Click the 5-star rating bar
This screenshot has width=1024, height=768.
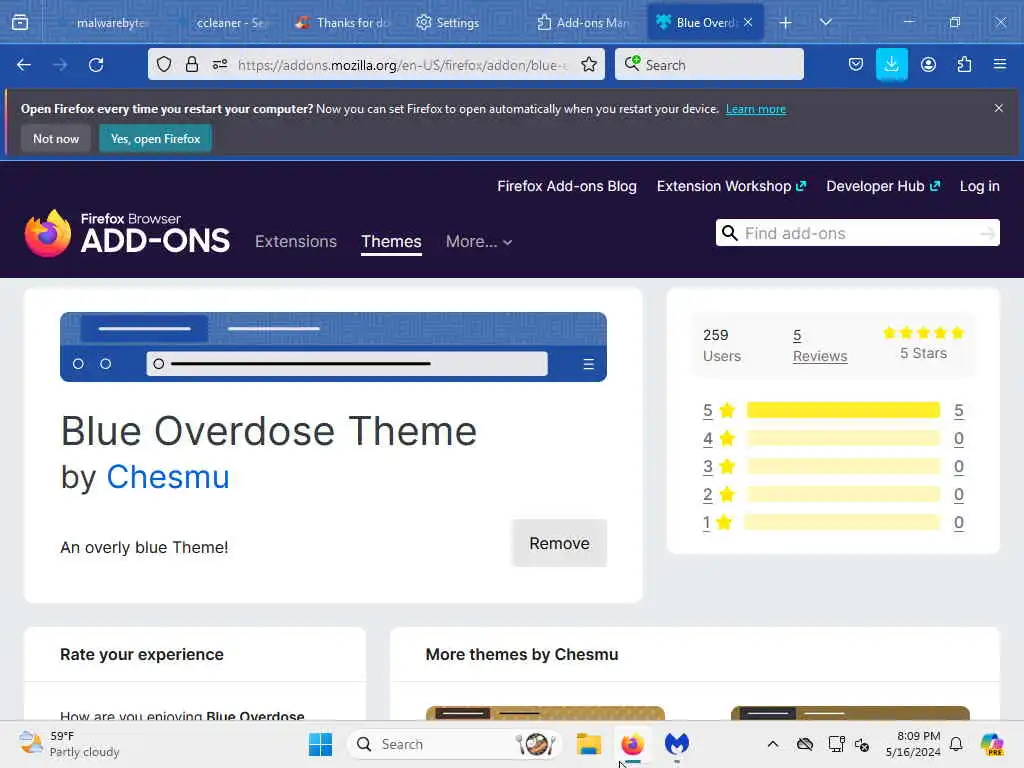point(843,410)
